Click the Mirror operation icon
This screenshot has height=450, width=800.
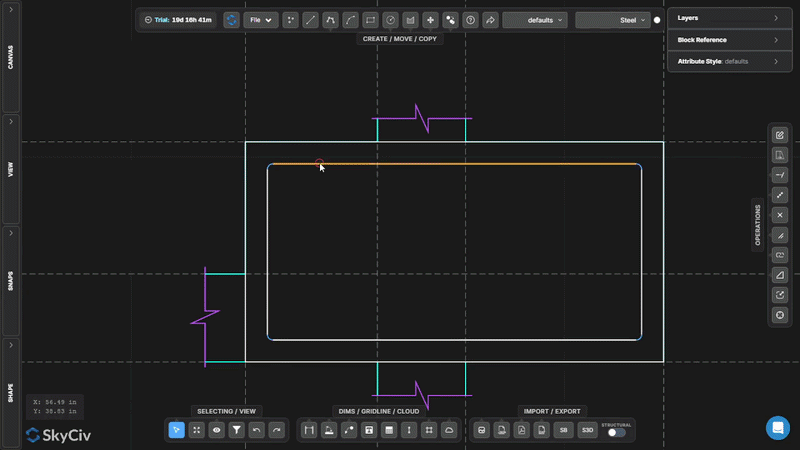pos(780,155)
